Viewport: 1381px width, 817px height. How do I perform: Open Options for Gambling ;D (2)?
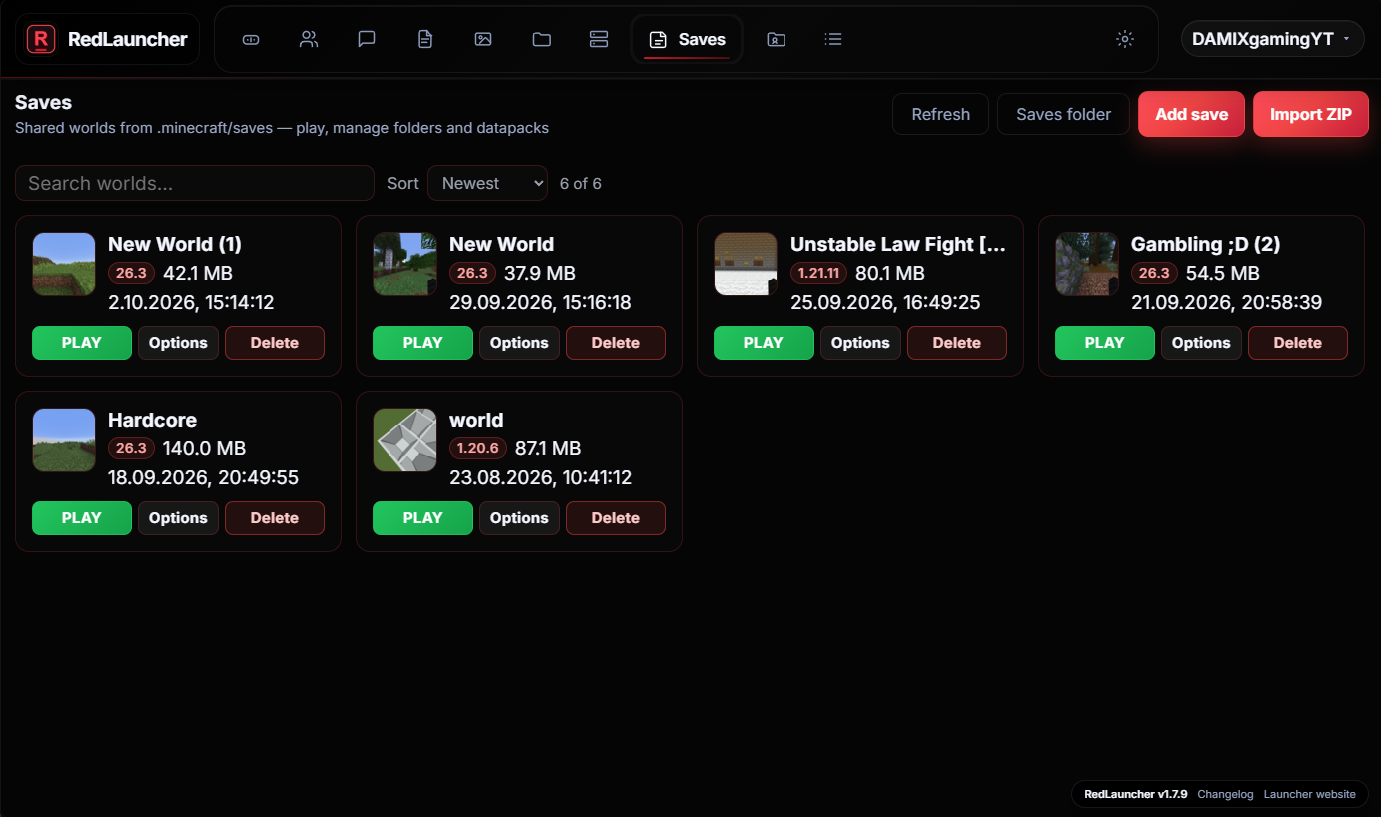pos(1201,343)
